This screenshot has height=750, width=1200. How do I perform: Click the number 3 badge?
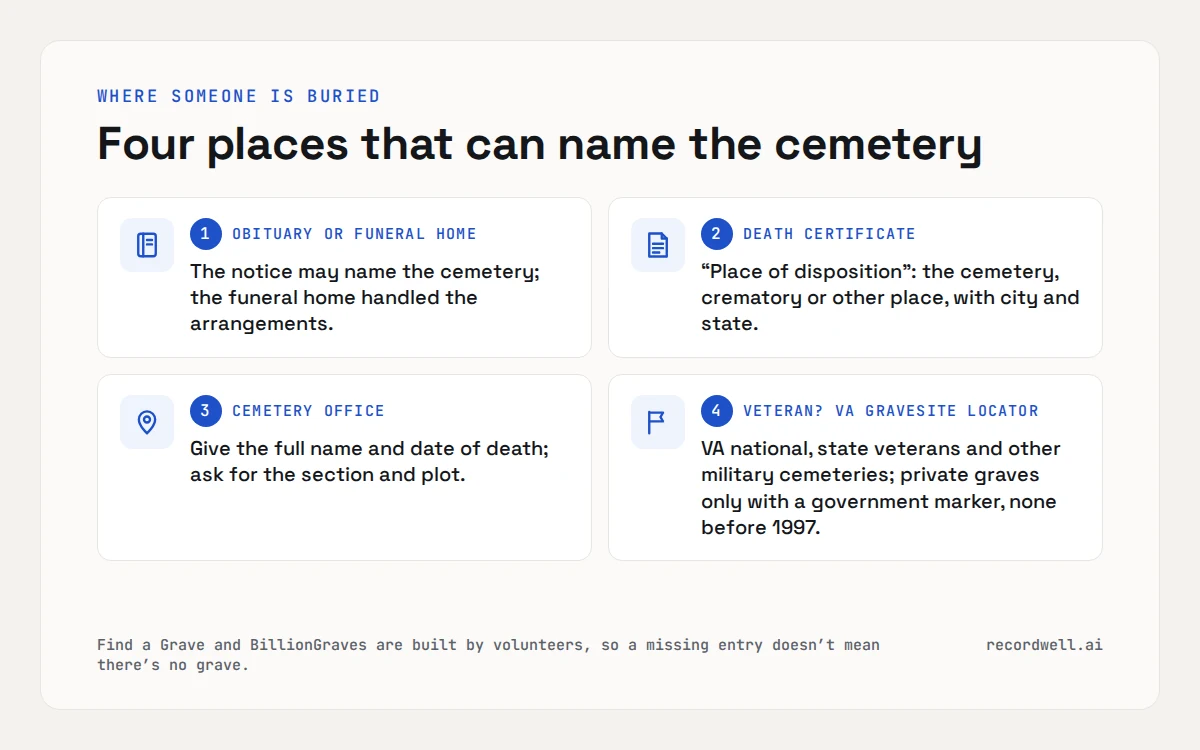(206, 411)
